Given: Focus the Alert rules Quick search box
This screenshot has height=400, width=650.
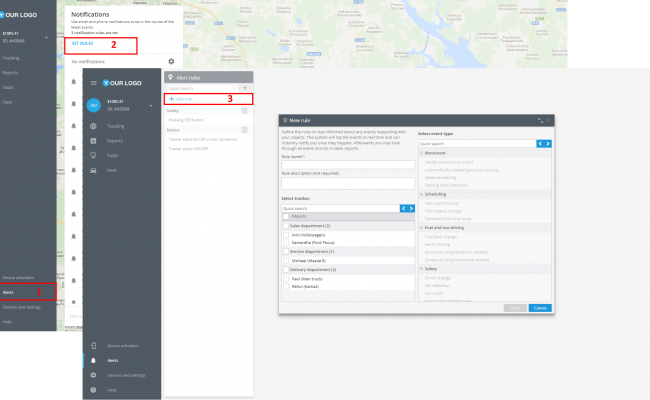Looking at the screenshot, I should [202, 88].
